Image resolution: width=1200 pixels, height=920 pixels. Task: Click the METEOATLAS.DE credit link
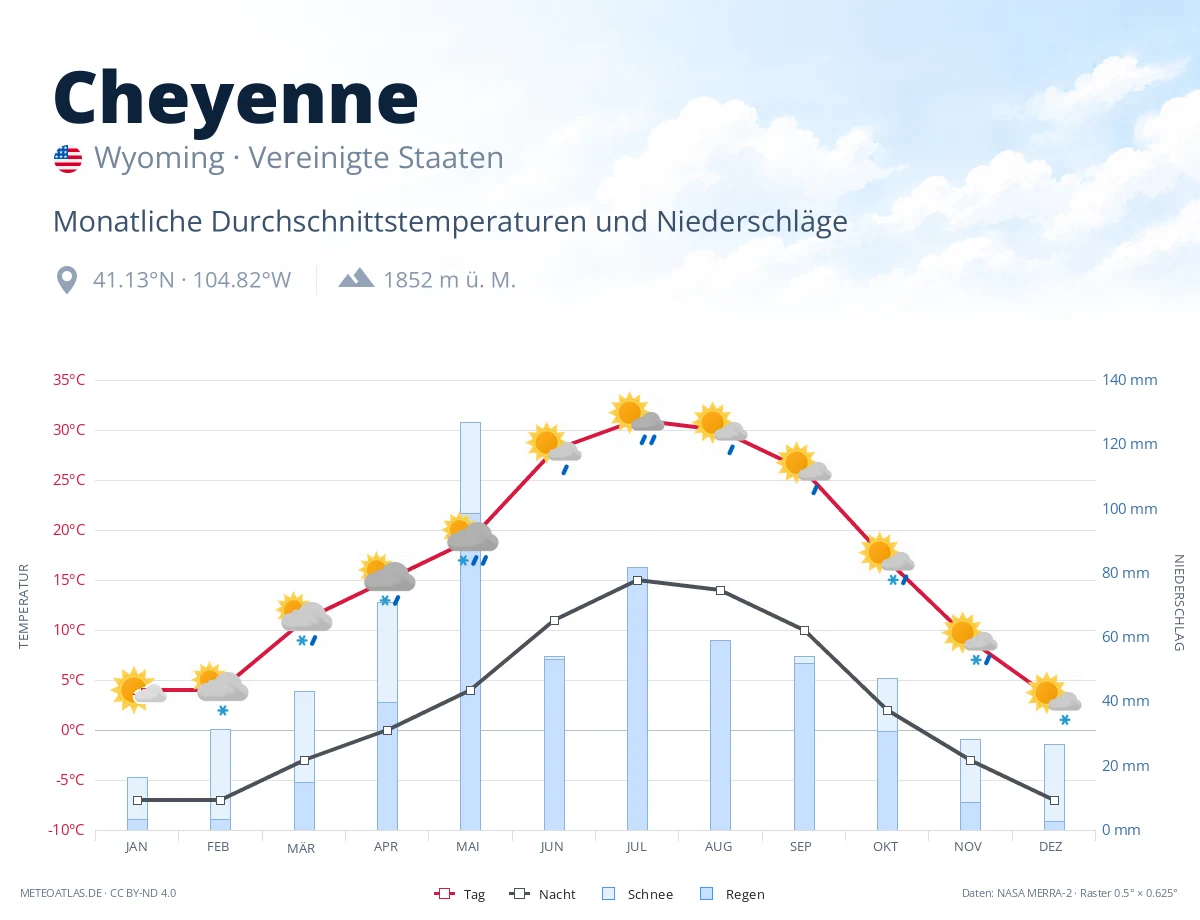(x=98, y=893)
